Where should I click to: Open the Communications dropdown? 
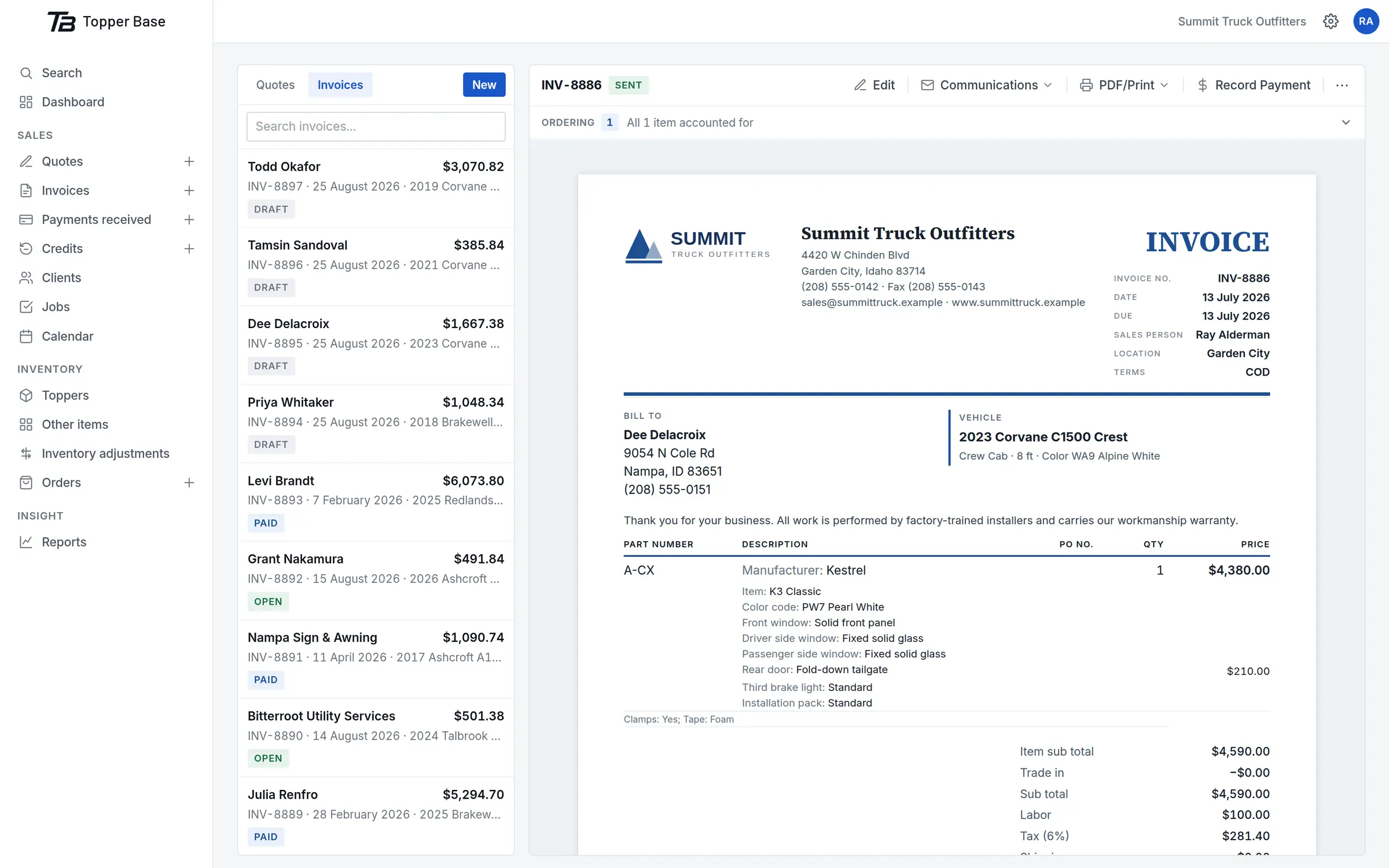point(986,85)
